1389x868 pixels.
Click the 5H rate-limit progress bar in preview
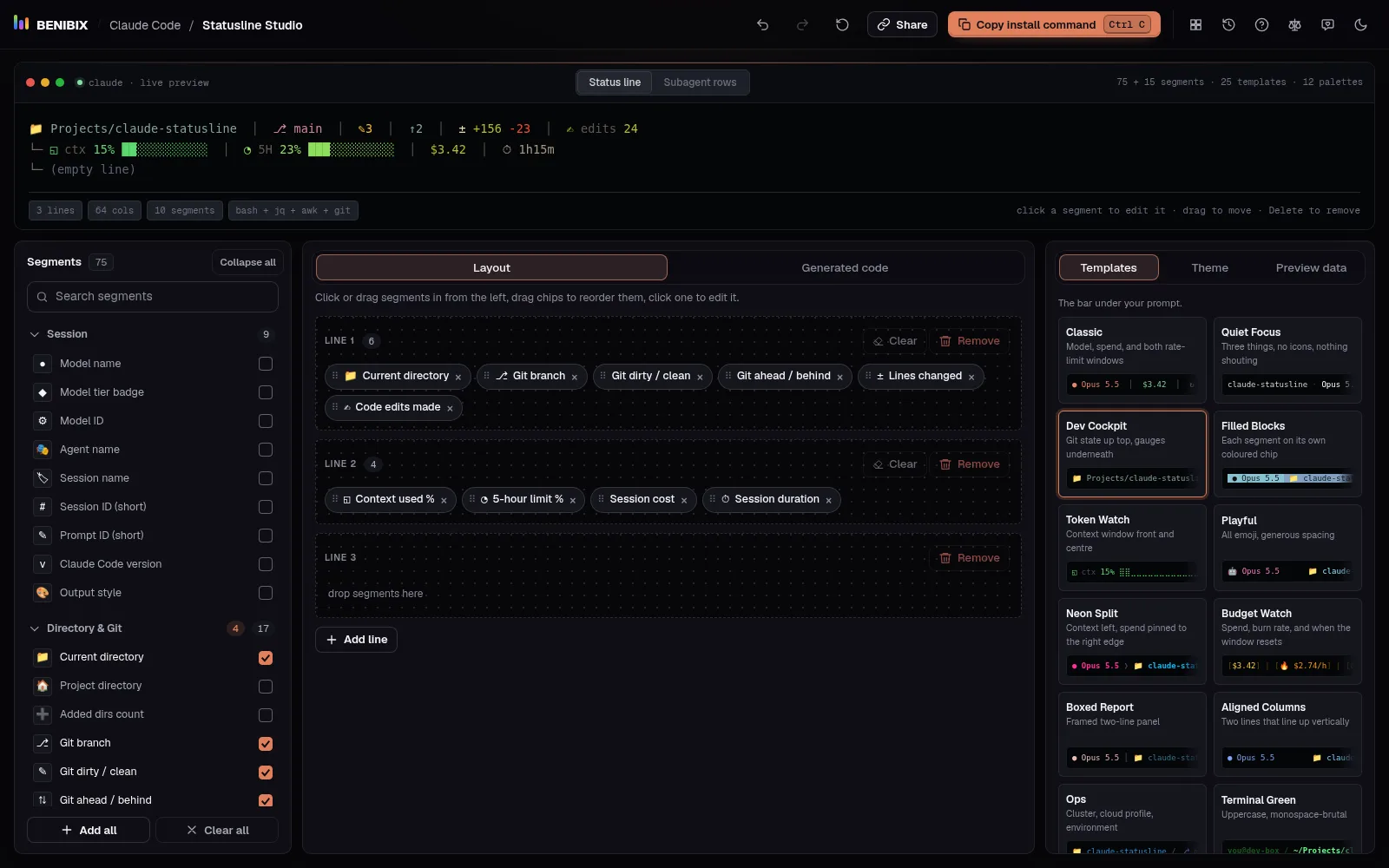point(351,149)
